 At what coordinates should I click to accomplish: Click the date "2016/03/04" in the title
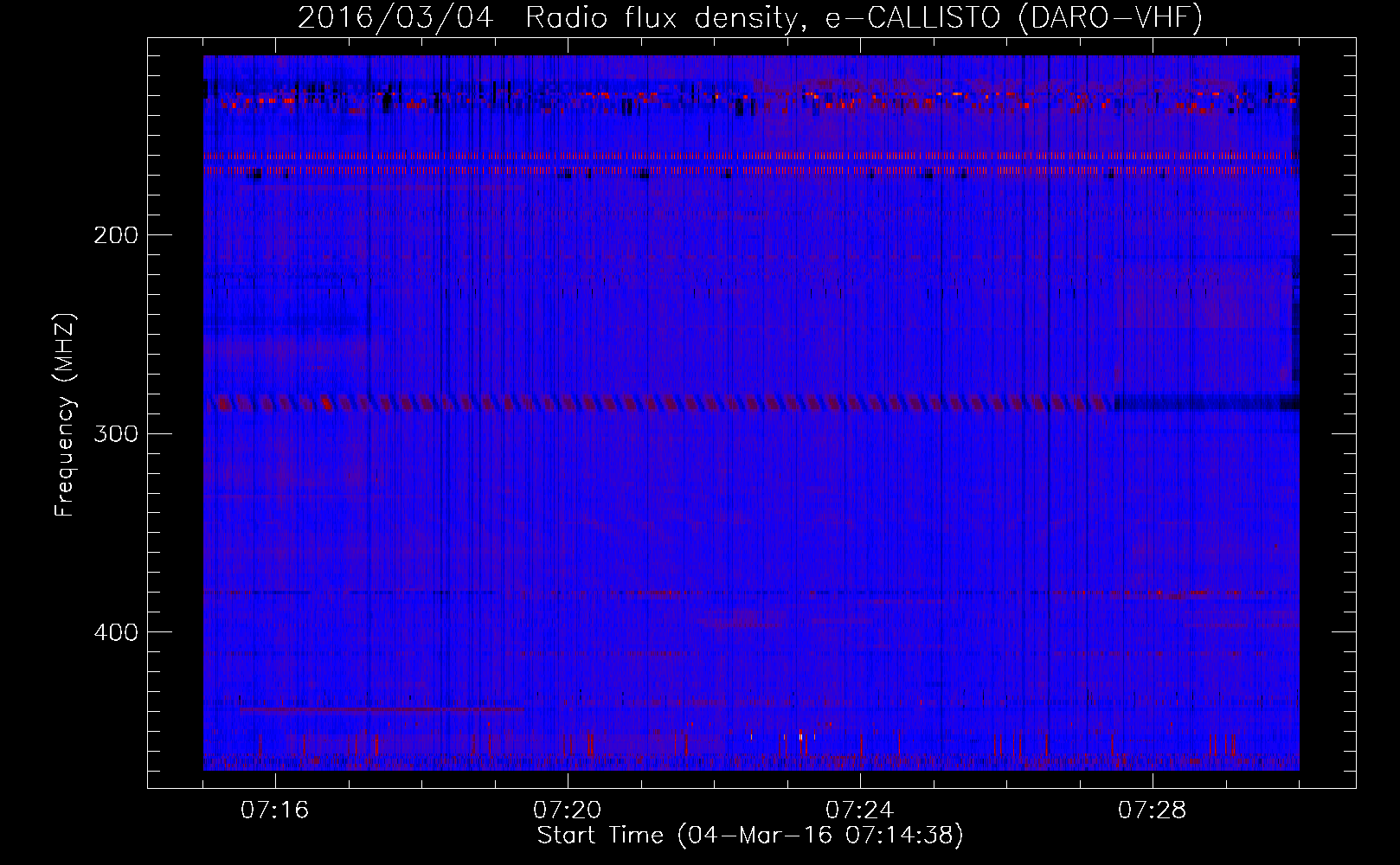(395, 17)
